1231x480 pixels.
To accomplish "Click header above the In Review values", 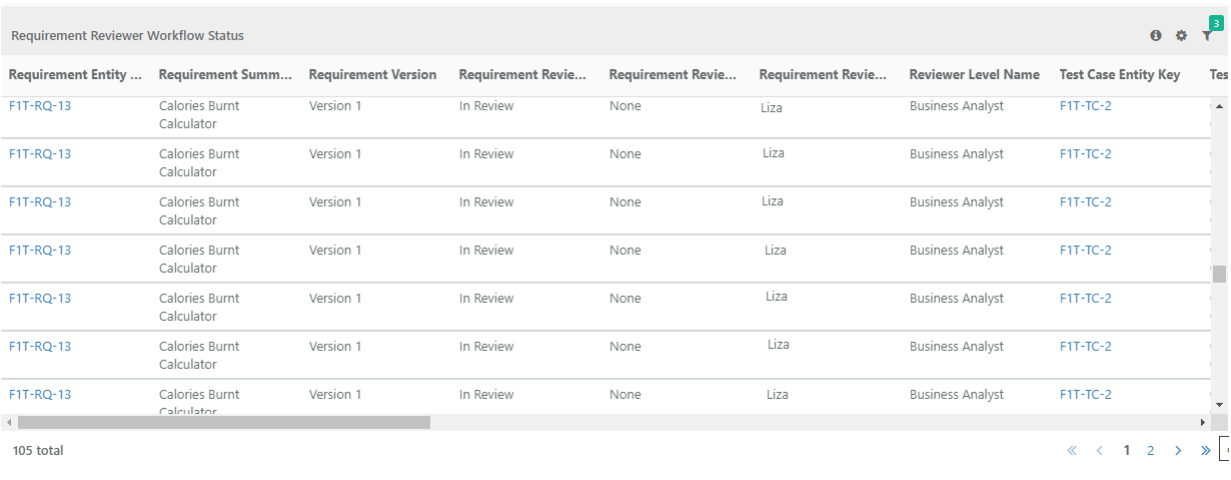I will click(525, 75).
